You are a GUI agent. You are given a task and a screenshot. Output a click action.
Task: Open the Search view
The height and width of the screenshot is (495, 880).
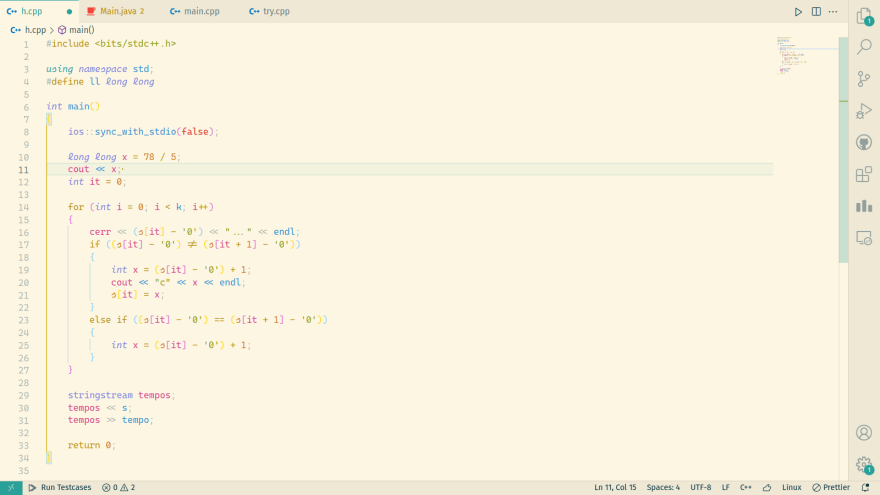(864, 47)
